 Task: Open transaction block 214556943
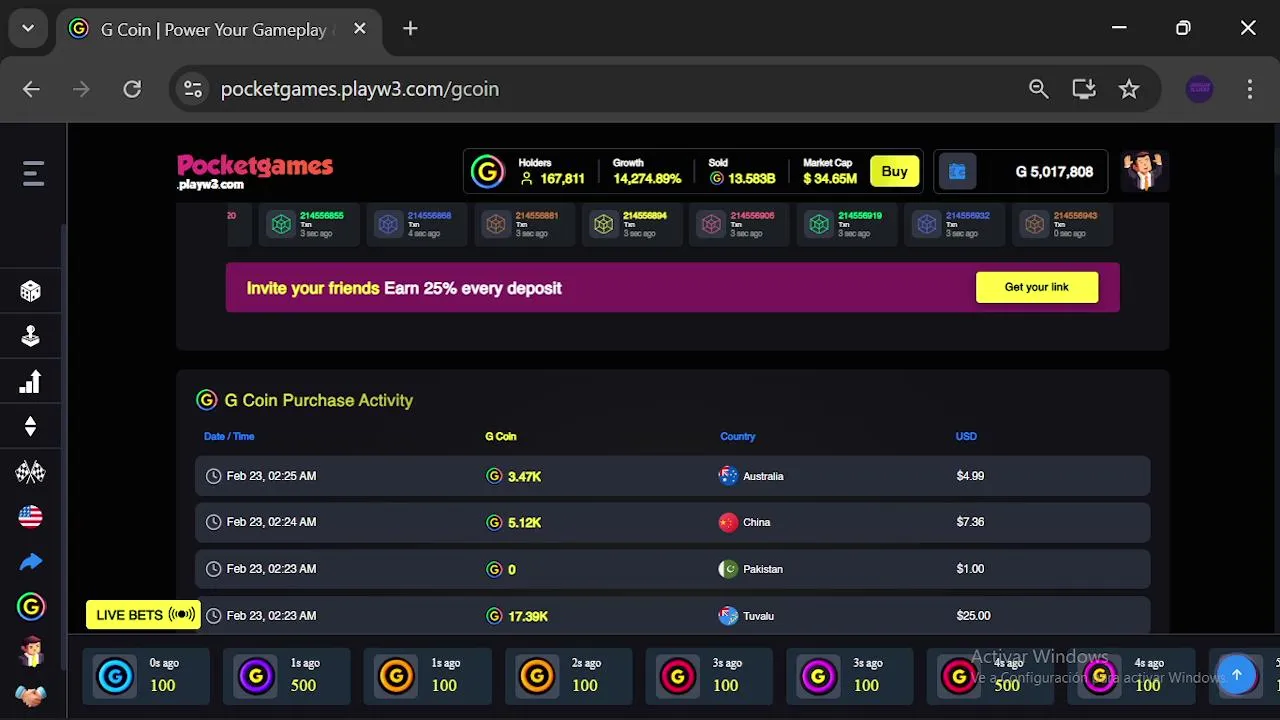click(1062, 224)
